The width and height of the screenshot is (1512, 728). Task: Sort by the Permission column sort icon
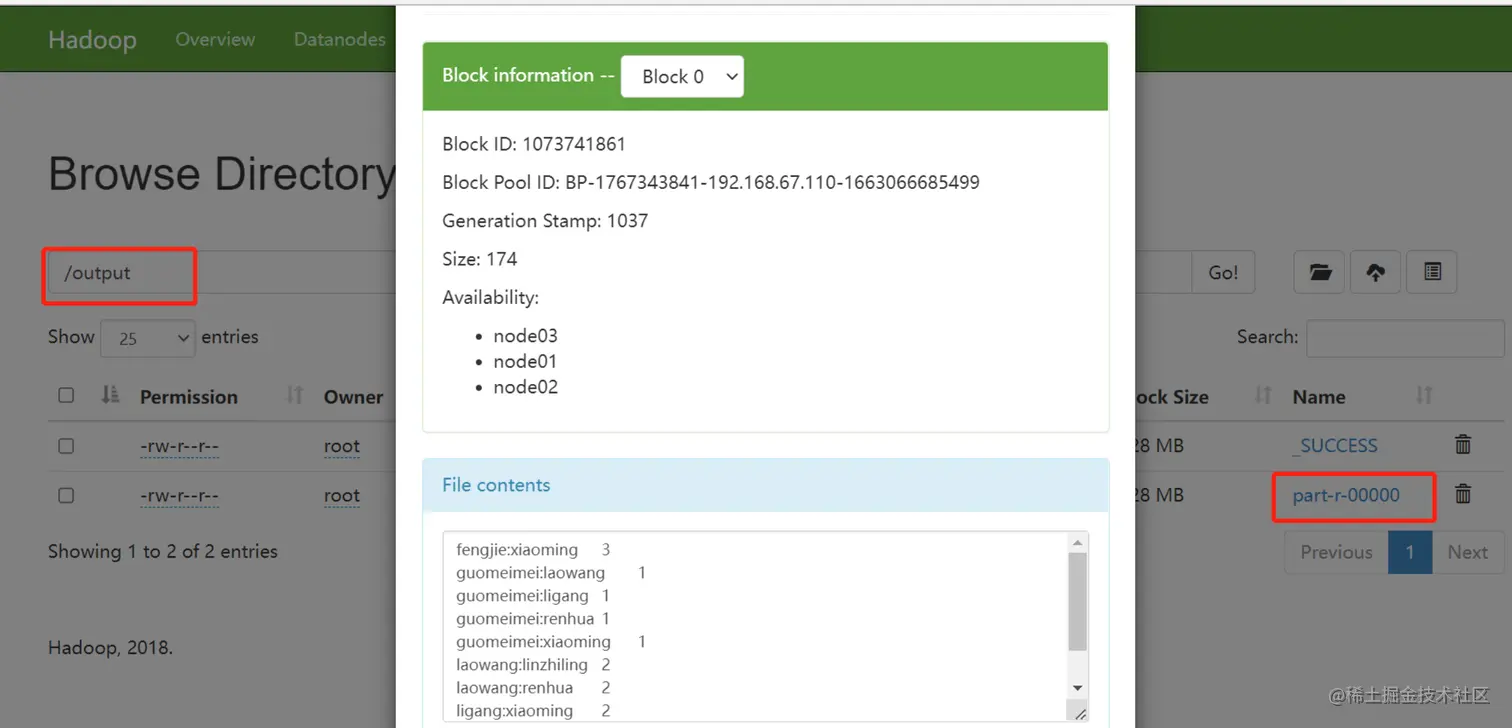click(294, 396)
